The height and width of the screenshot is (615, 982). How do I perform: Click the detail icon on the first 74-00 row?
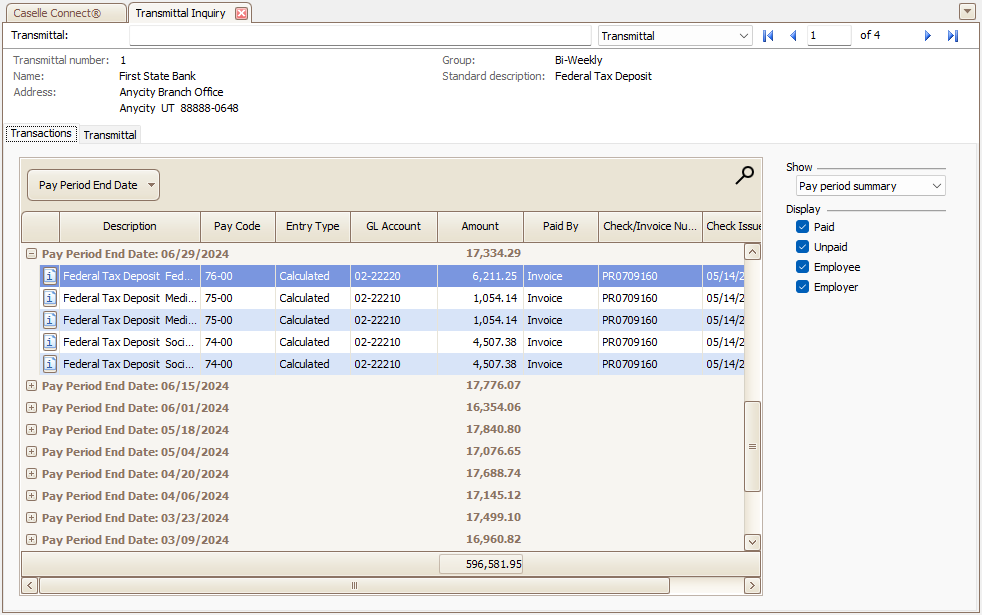(x=50, y=342)
